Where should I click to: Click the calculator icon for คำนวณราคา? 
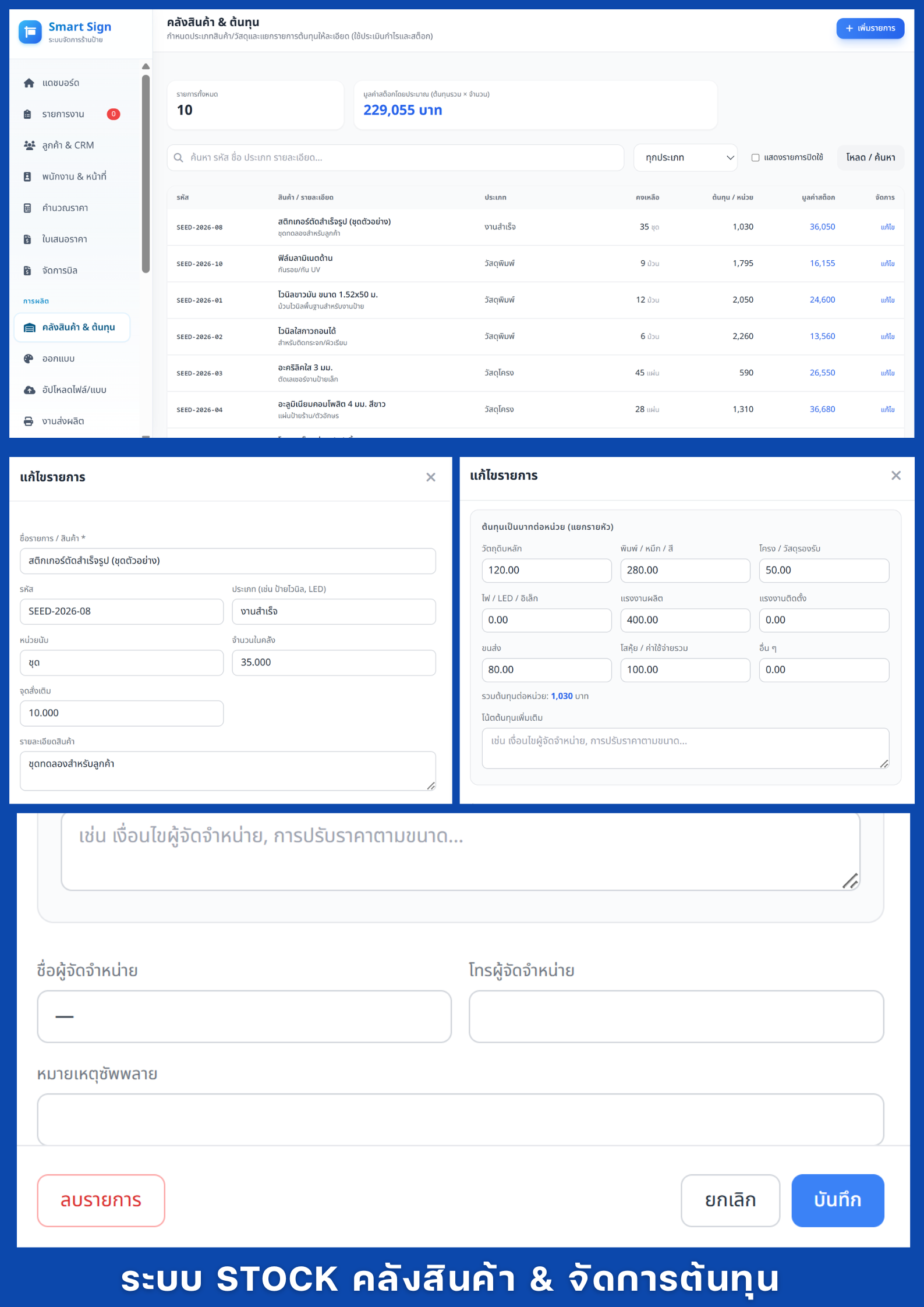[x=27, y=208]
